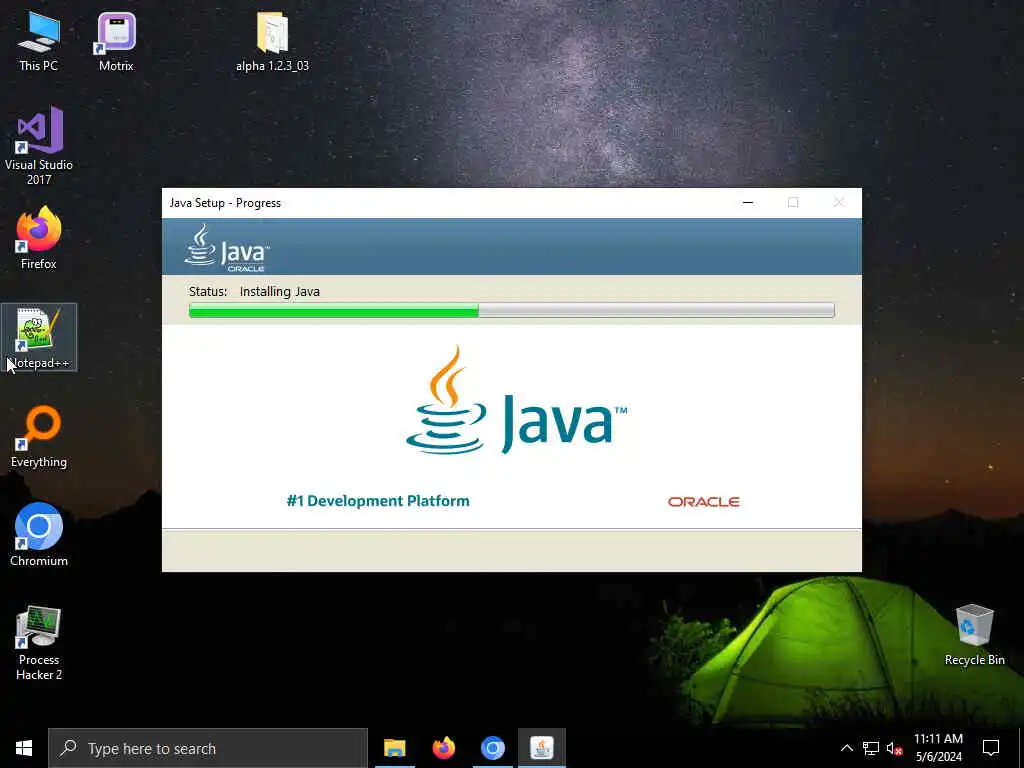Screen dimensions: 1024x768
Task: Minimize the Java Setup window
Action: [x=748, y=202]
